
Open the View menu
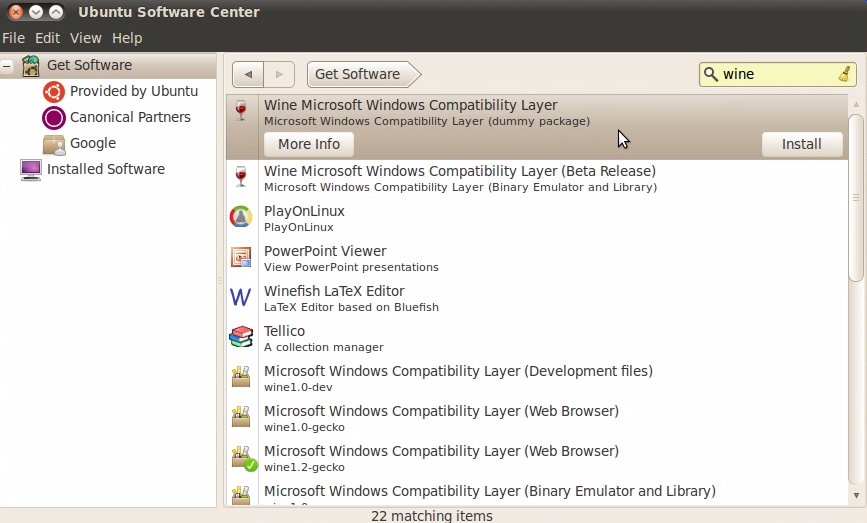click(86, 38)
